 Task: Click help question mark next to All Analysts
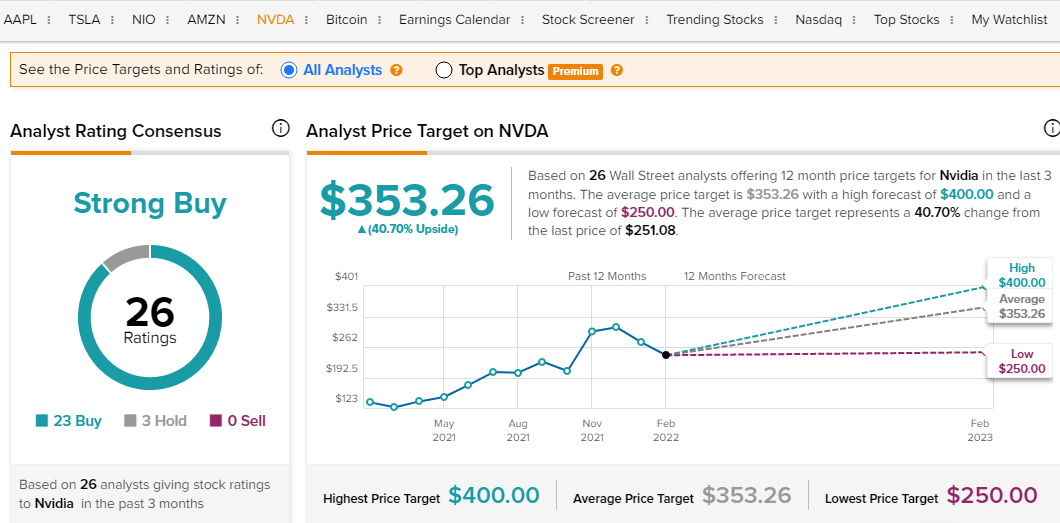(x=397, y=70)
